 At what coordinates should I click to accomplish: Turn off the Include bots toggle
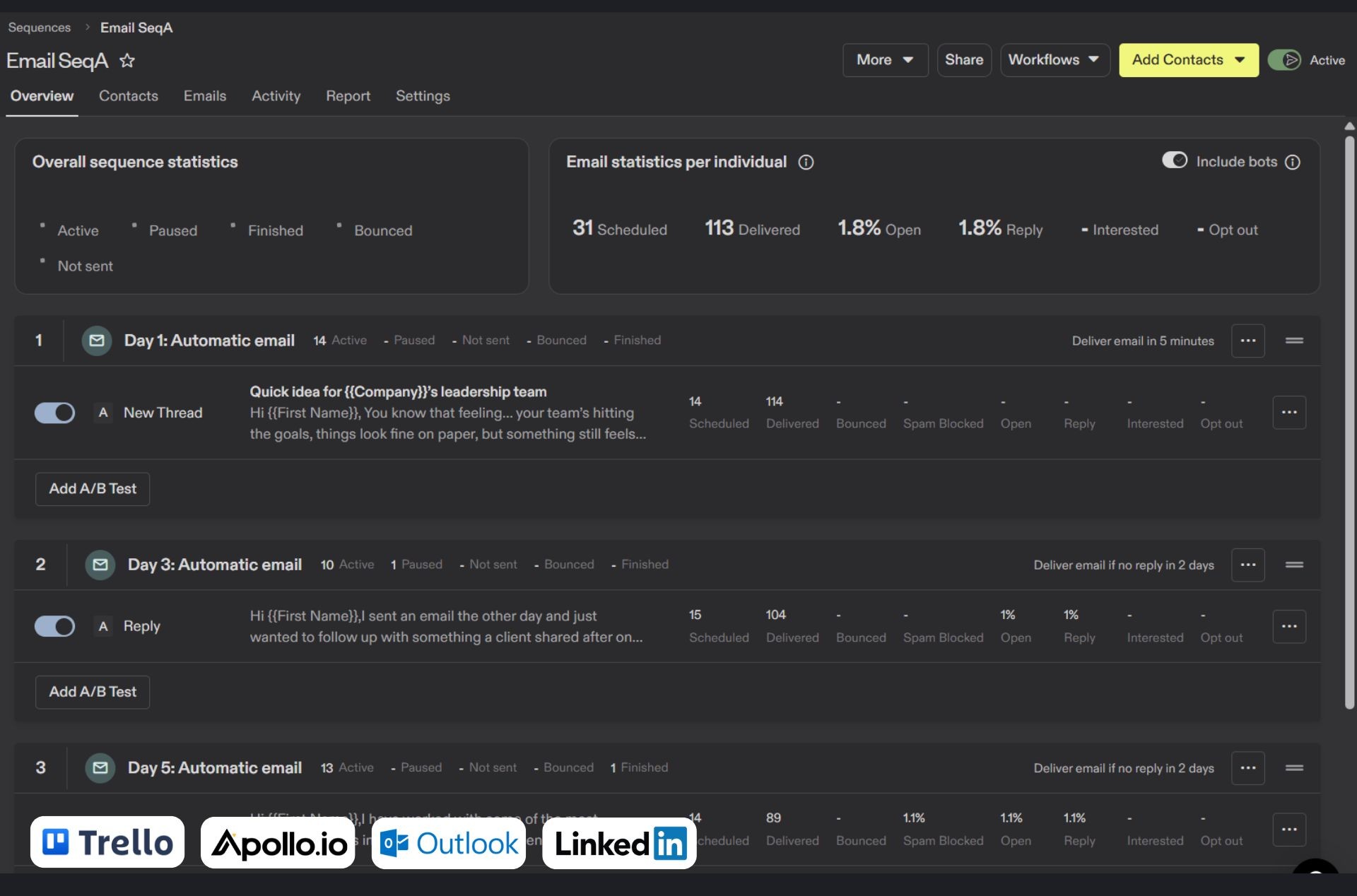coord(1175,161)
